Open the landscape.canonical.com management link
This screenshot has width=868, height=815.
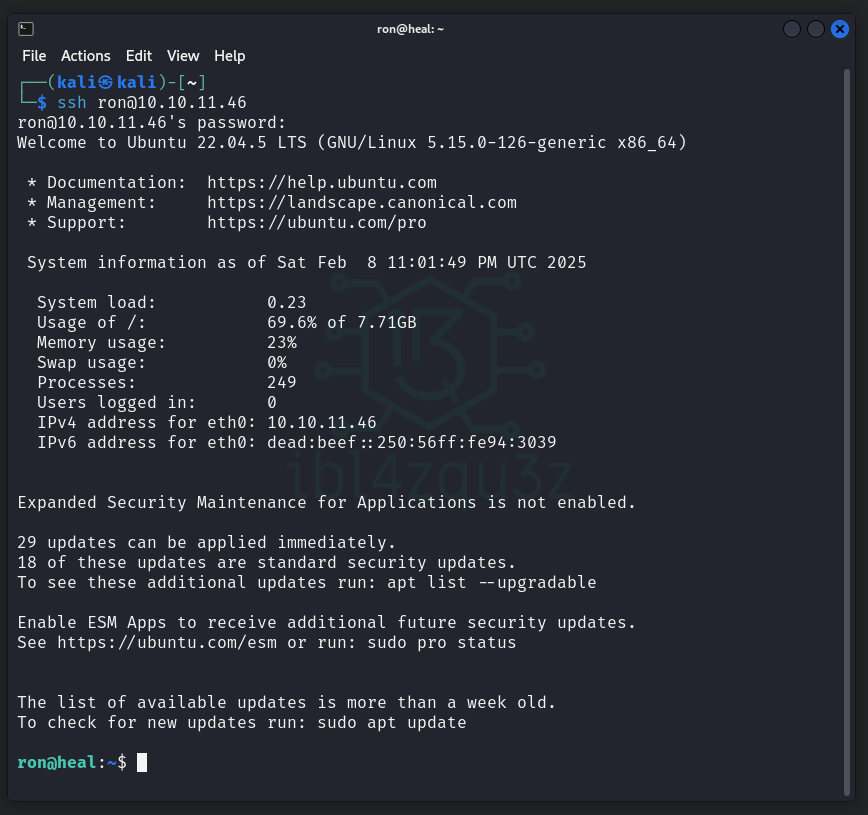[362, 203]
